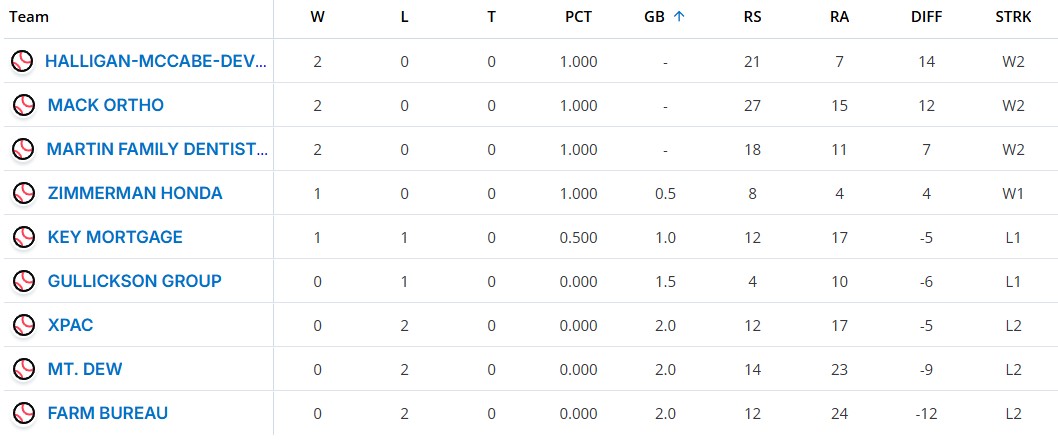The height and width of the screenshot is (441, 1058).
Task: Sort table by W column header
Action: pos(317,17)
